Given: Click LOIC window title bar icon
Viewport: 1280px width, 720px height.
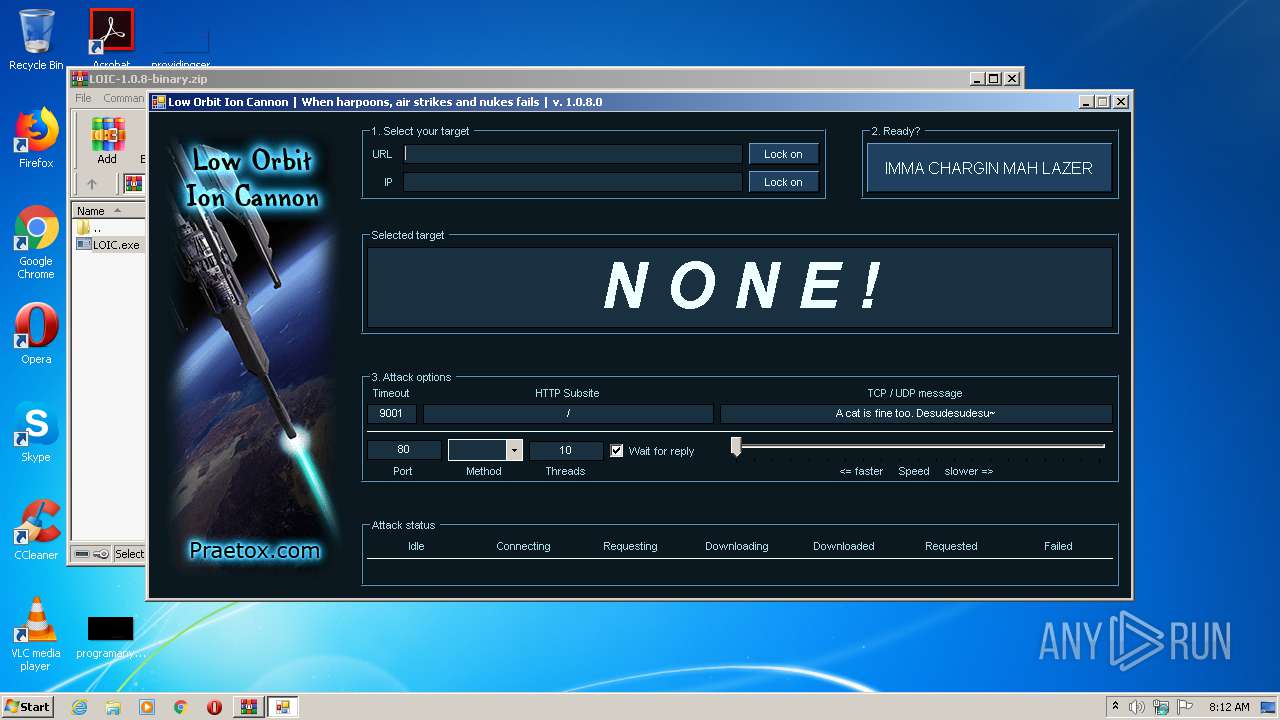Looking at the screenshot, I should [158, 102].
